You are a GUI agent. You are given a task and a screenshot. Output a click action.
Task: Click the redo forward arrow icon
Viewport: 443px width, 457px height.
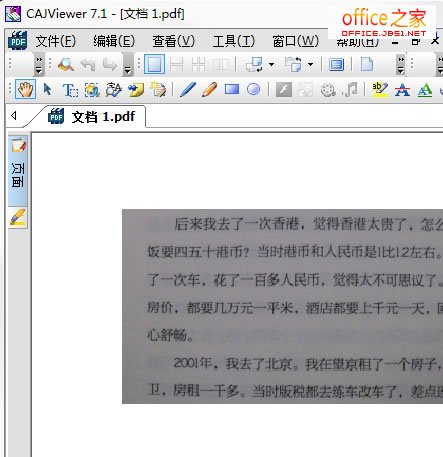(110, 64)
